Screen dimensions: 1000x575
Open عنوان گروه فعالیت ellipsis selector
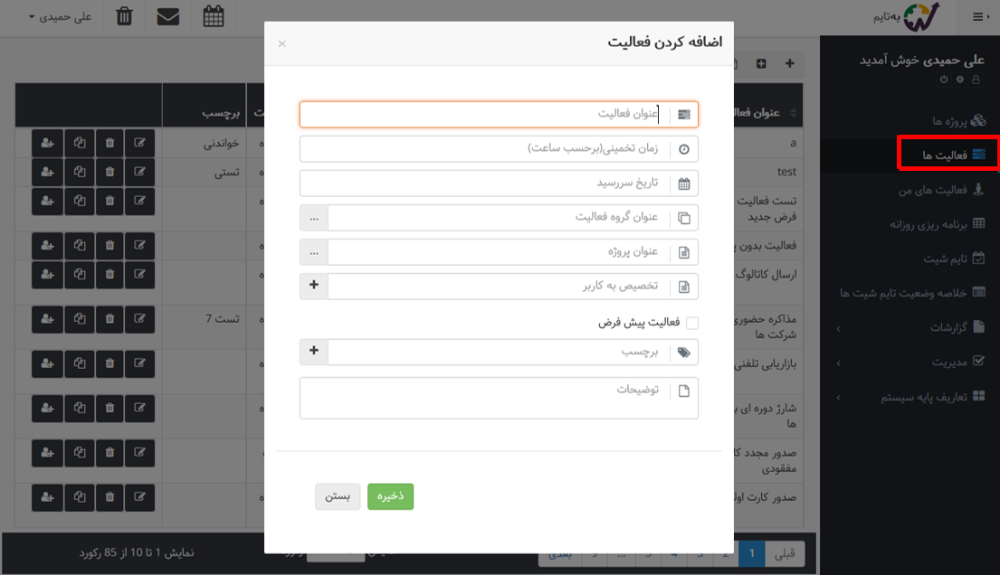[x=314, y=217]
